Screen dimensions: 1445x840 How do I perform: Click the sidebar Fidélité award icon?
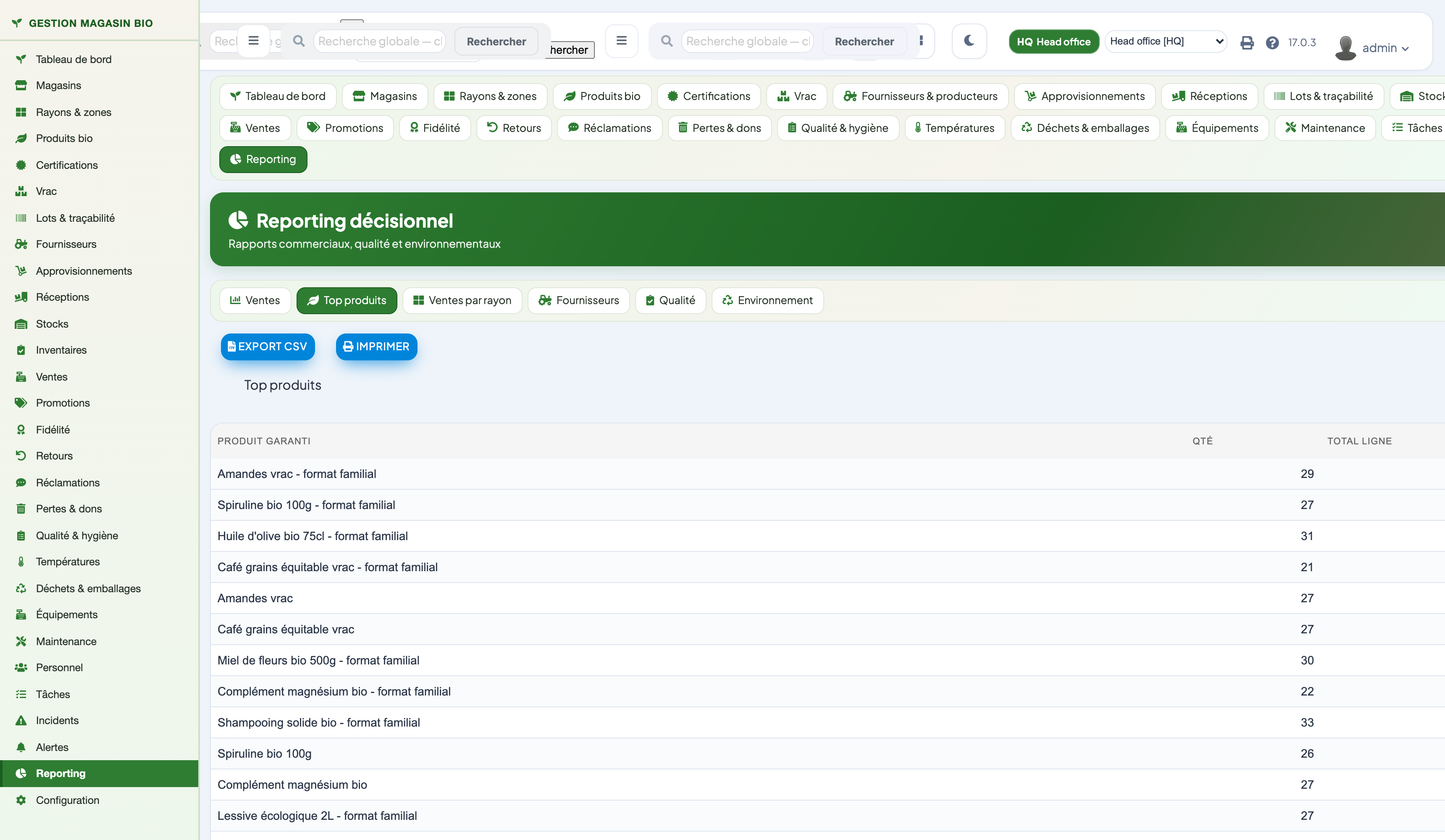coord(20,430)
